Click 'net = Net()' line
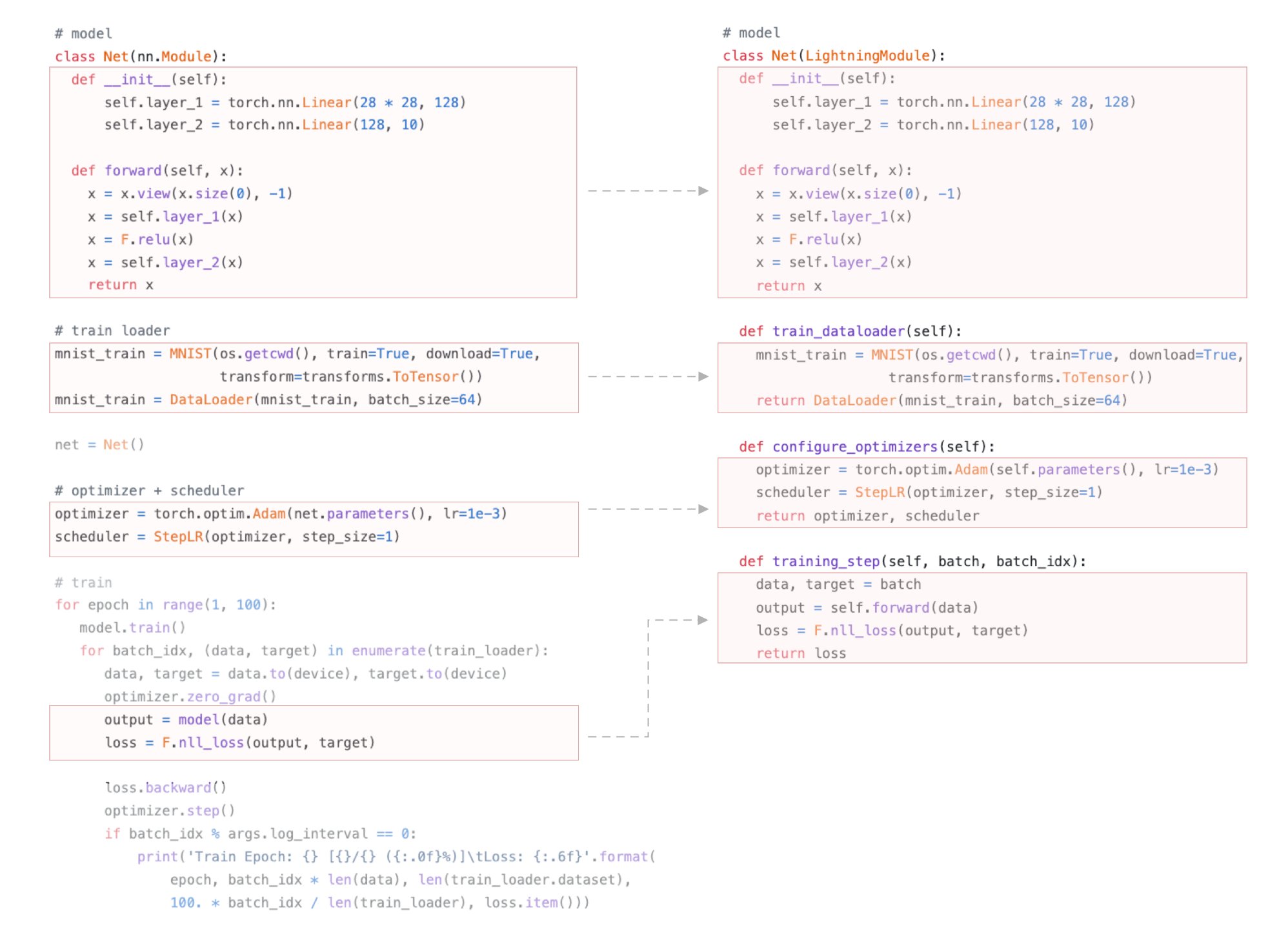Image resolution: width=1288 pixels, height=931 pixels. (x=99, y=445)
